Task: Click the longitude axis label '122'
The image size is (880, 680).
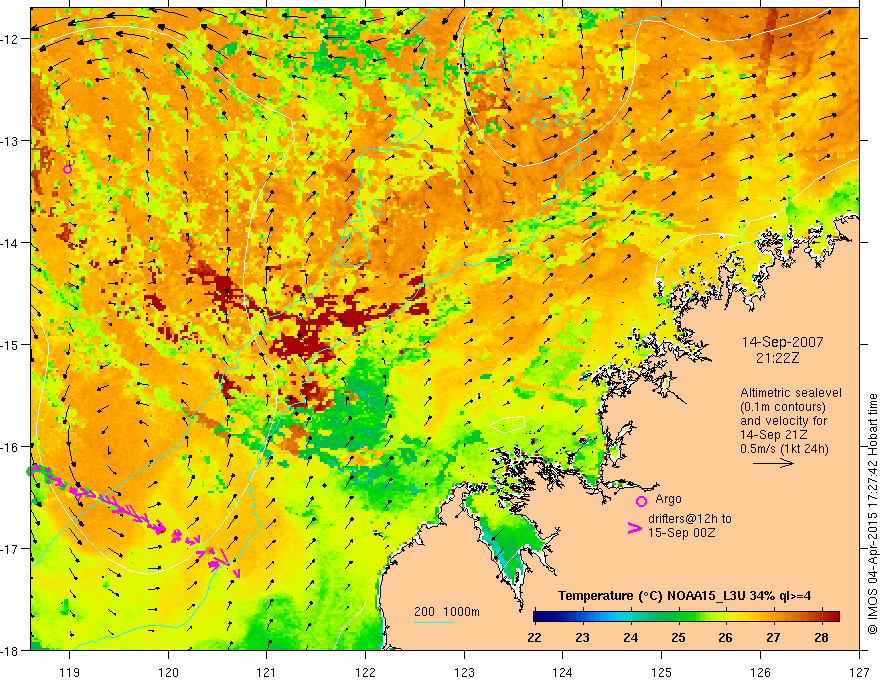Action: point(365,672)
